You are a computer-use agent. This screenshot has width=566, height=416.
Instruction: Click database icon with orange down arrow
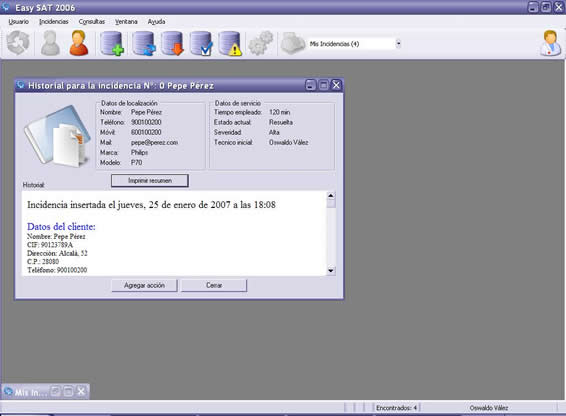(x=172, y=43)
